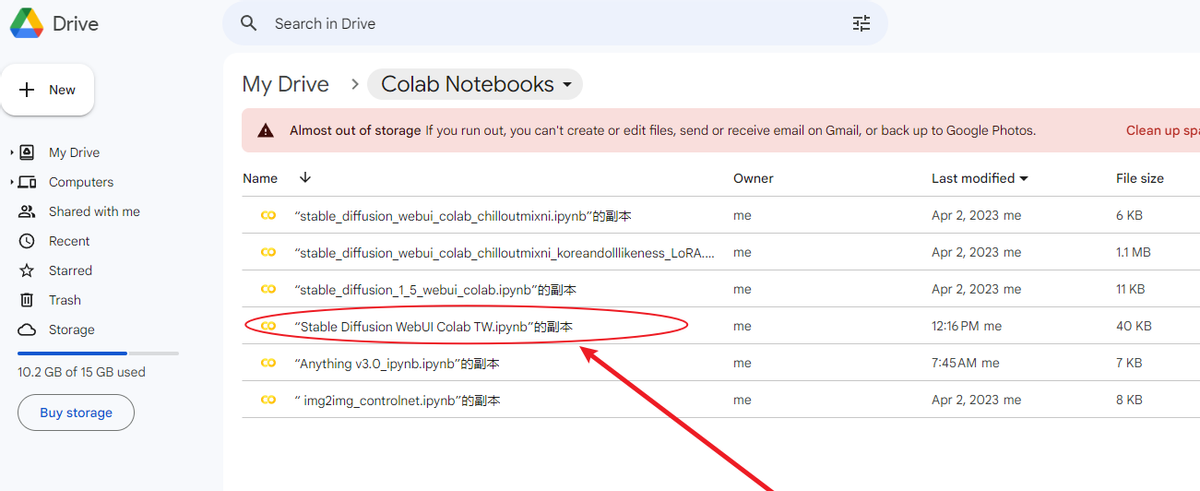
Task: Click the 8 KB file size
Action: click(x=1130, y=400)
